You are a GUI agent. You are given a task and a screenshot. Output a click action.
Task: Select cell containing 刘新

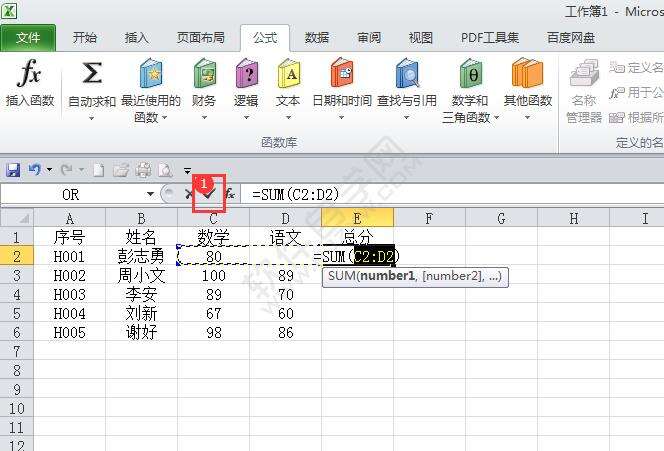141,313
